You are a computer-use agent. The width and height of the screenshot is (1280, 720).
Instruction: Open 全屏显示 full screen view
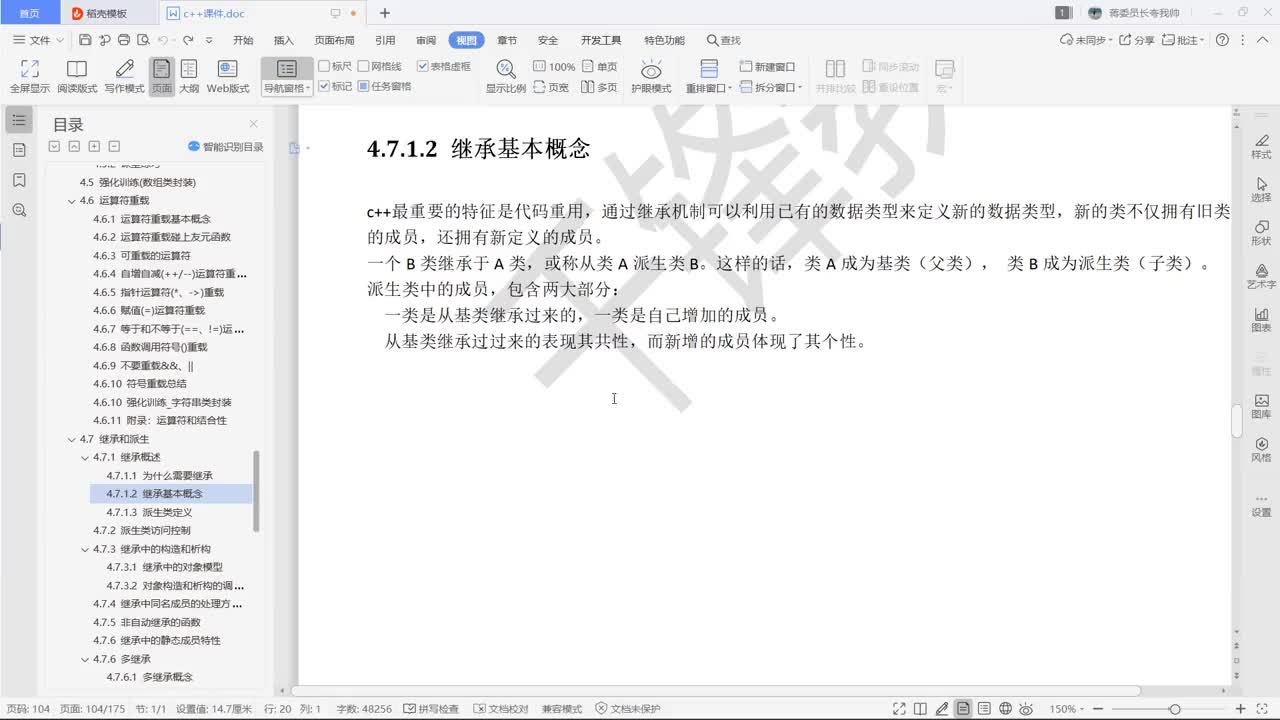pos(30,76)
